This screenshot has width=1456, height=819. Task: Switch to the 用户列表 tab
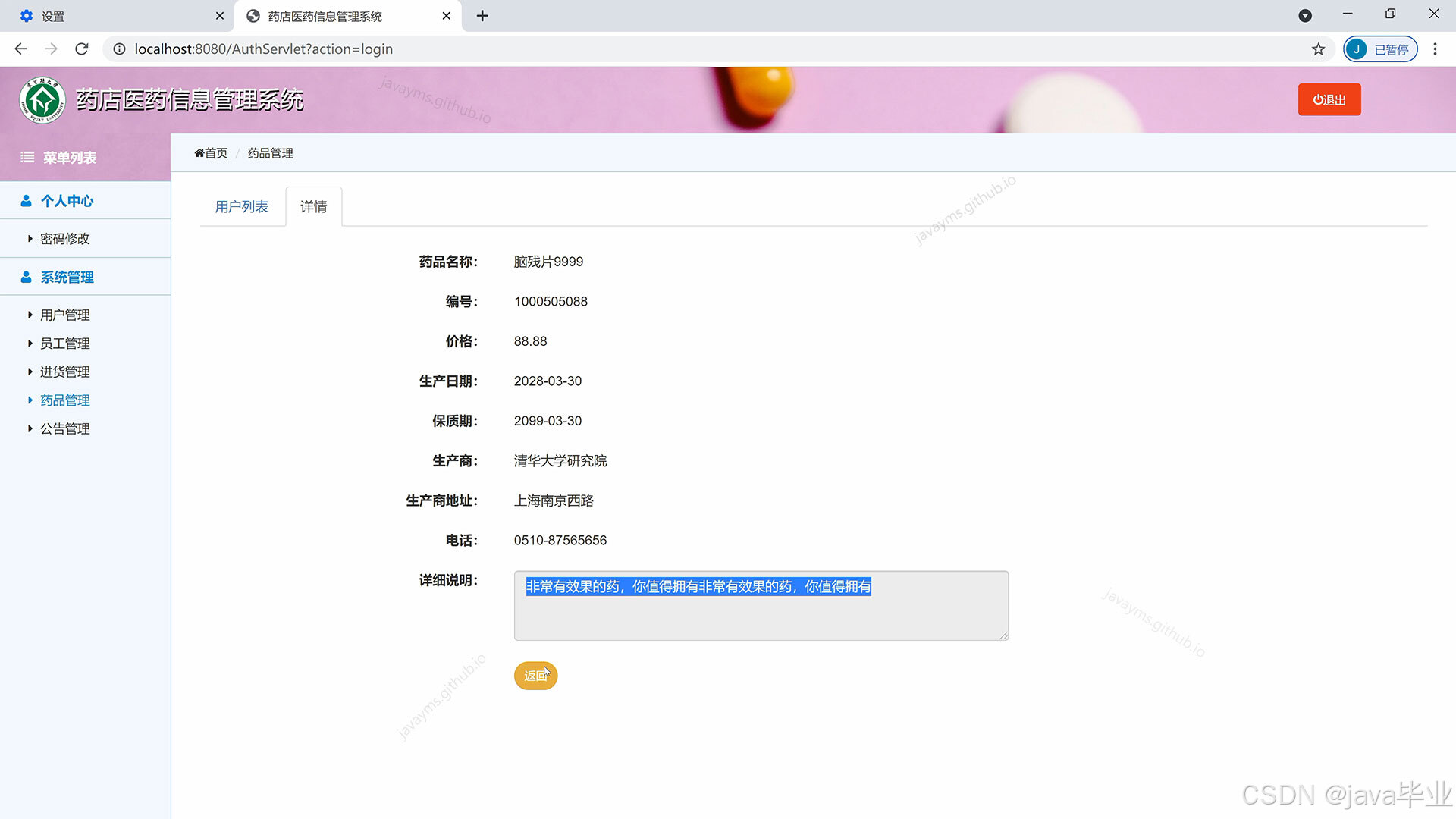pyautogui.click(x=241, y=206)
